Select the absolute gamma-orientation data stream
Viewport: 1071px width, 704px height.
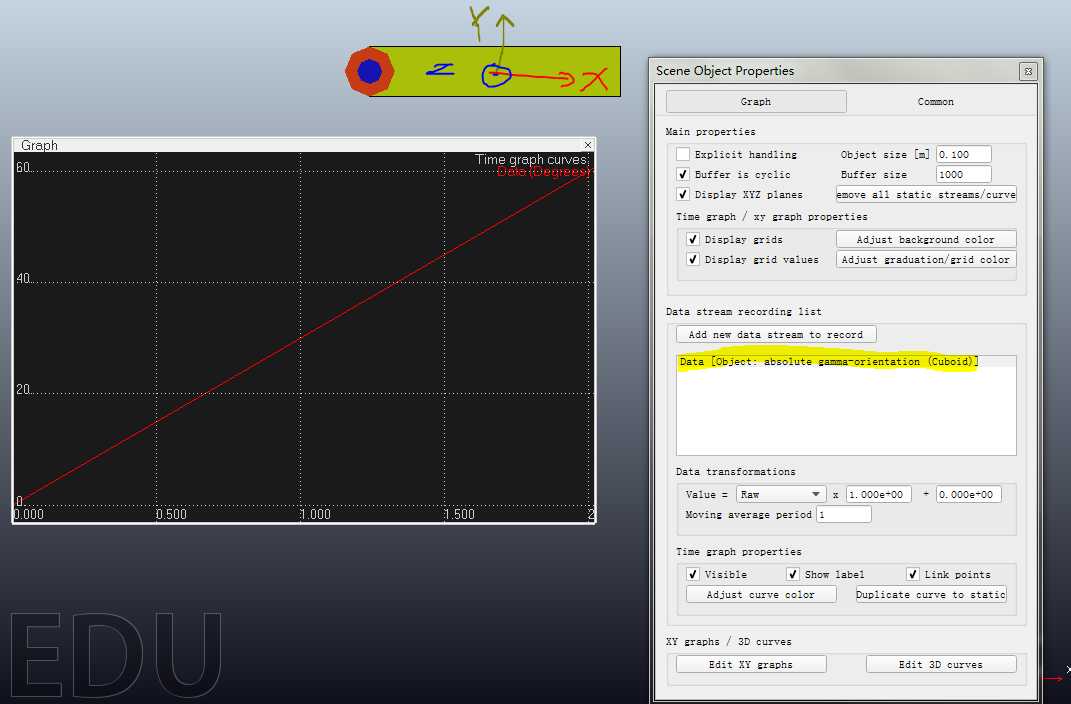(846, 361)
